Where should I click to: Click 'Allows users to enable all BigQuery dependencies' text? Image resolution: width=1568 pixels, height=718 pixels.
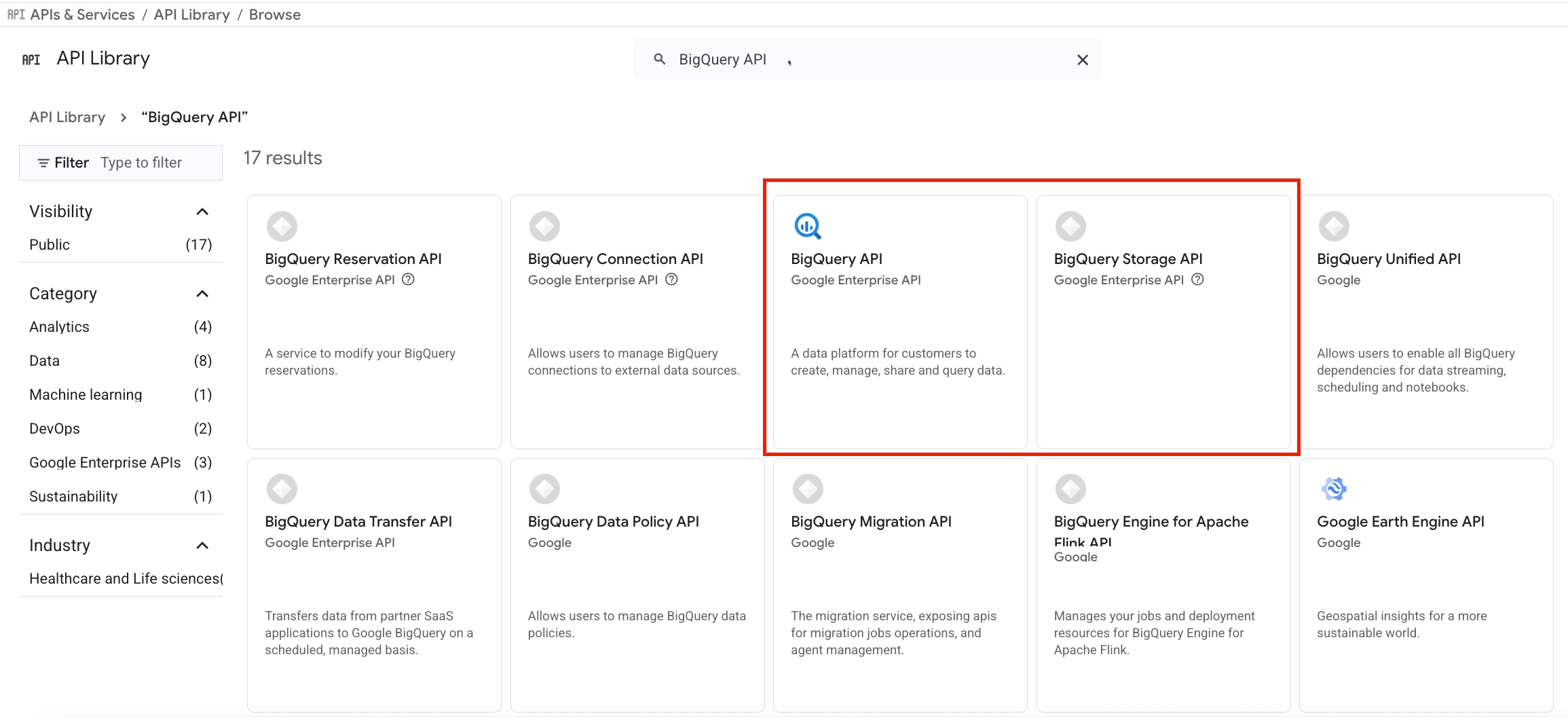click(x=1416, y=370)
